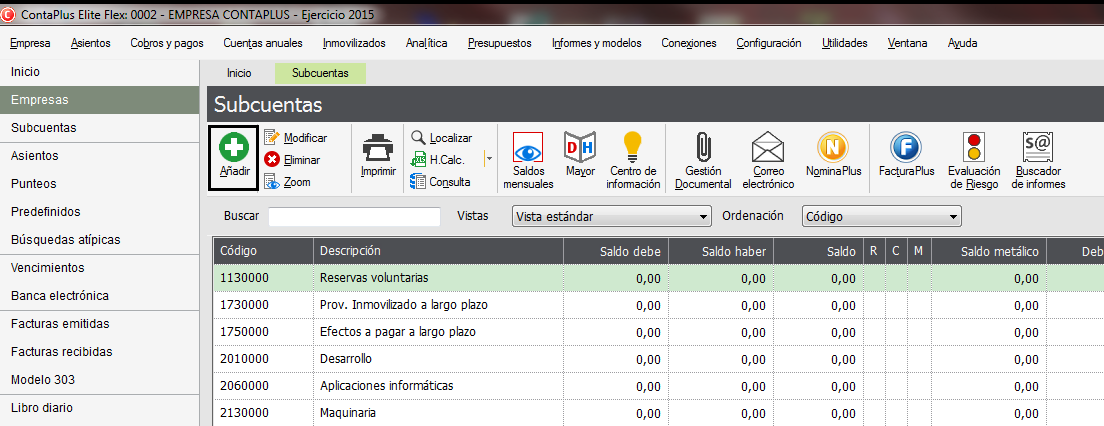This screenshot has height=426, width=1104.
Task: Click the Descripción column header
Action: click(438, 251)
